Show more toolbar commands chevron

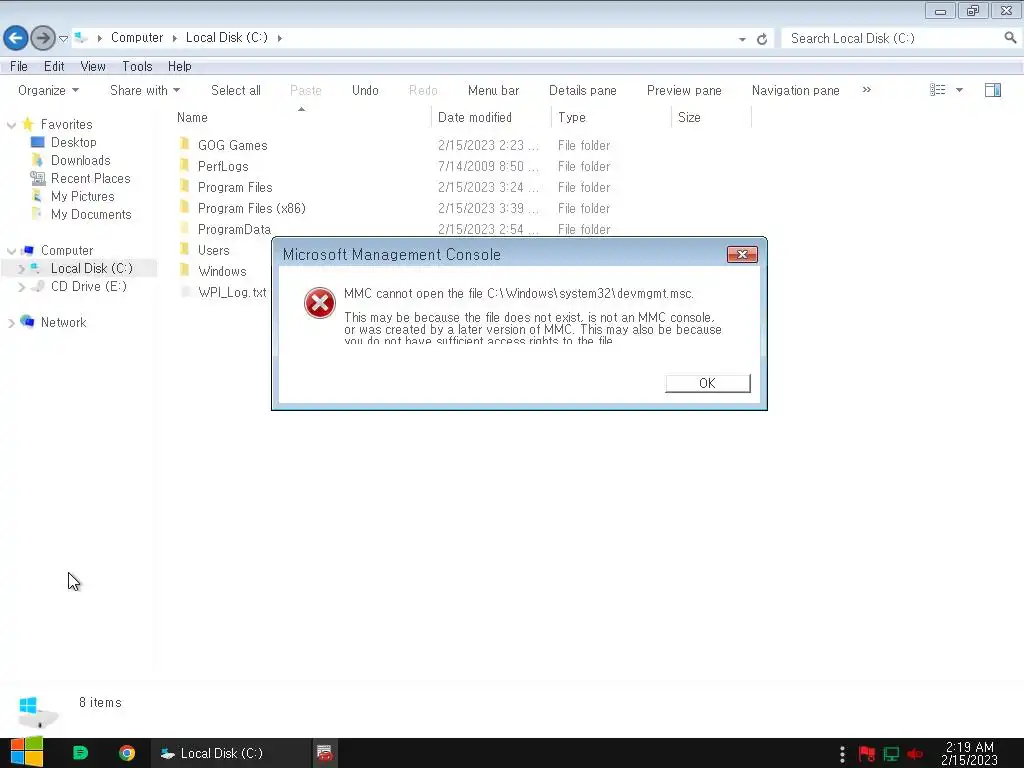click(867, 89)
